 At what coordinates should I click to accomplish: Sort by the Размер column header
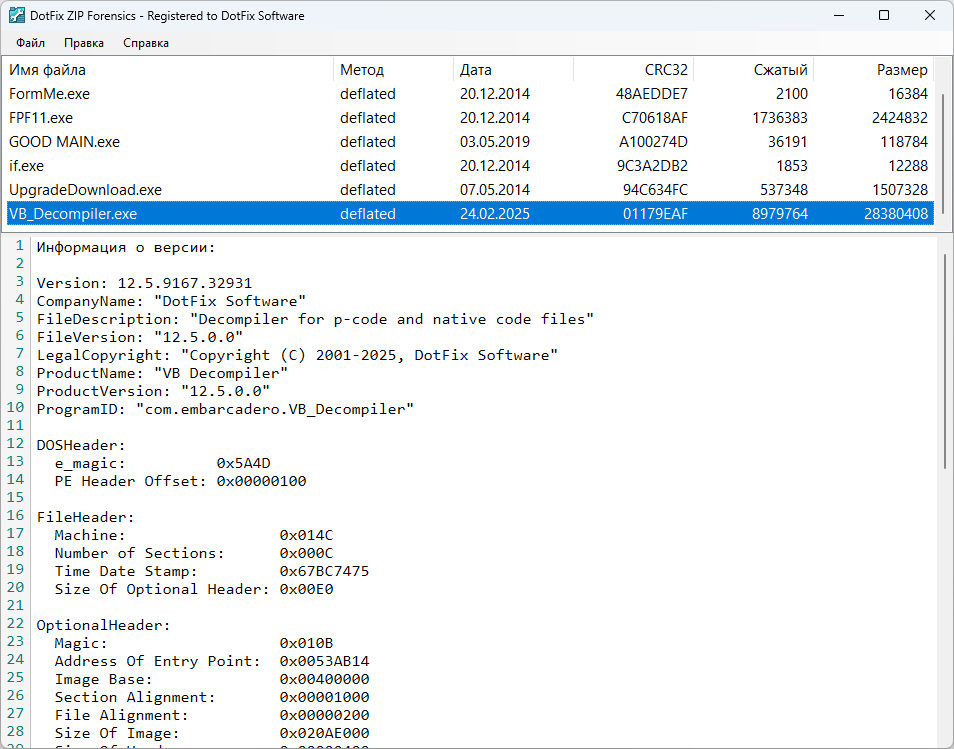point(872,70)
